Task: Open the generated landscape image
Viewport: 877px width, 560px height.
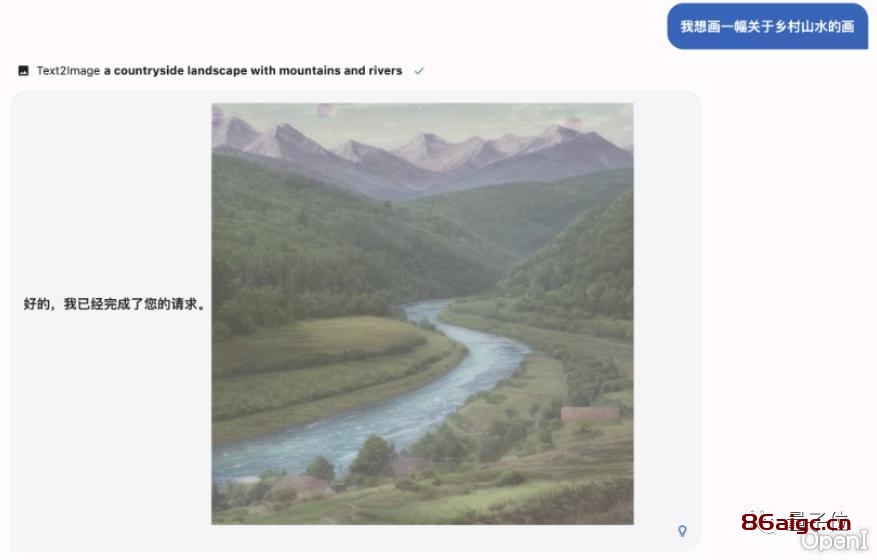Action: tap(422, 314)
